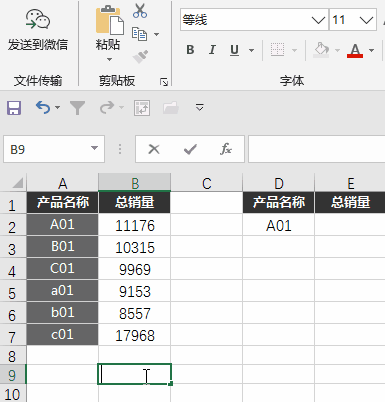Click cell A1 with 产品名称
Screen dimensions: 385x402
coord(63,202)
